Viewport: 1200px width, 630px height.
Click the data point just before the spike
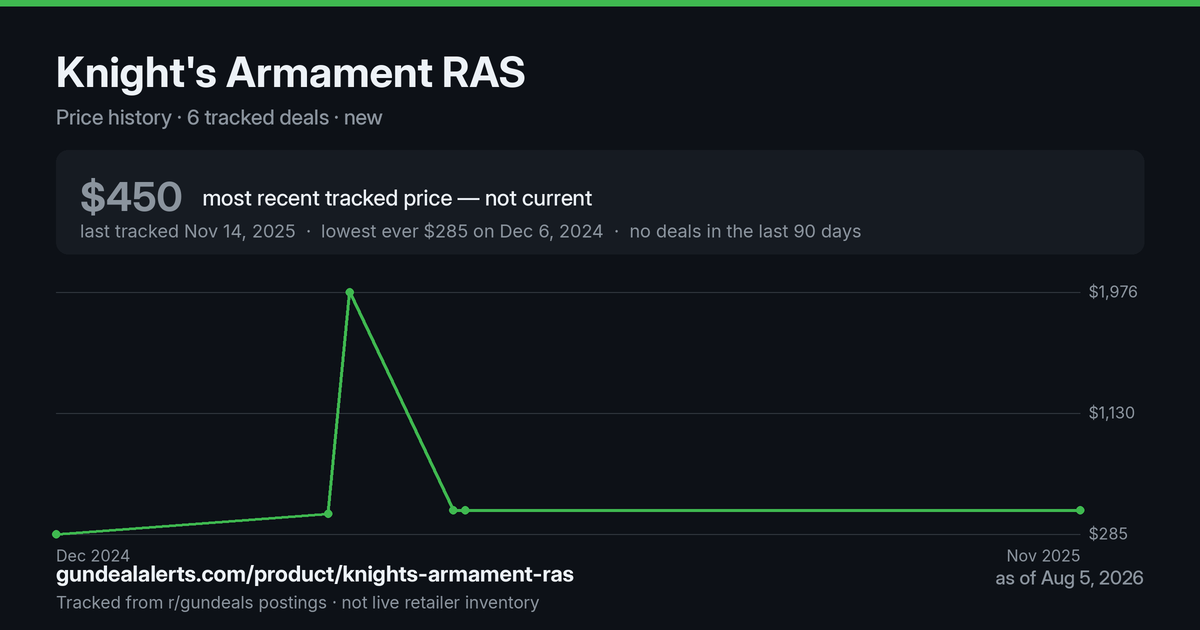click(328, 513)
